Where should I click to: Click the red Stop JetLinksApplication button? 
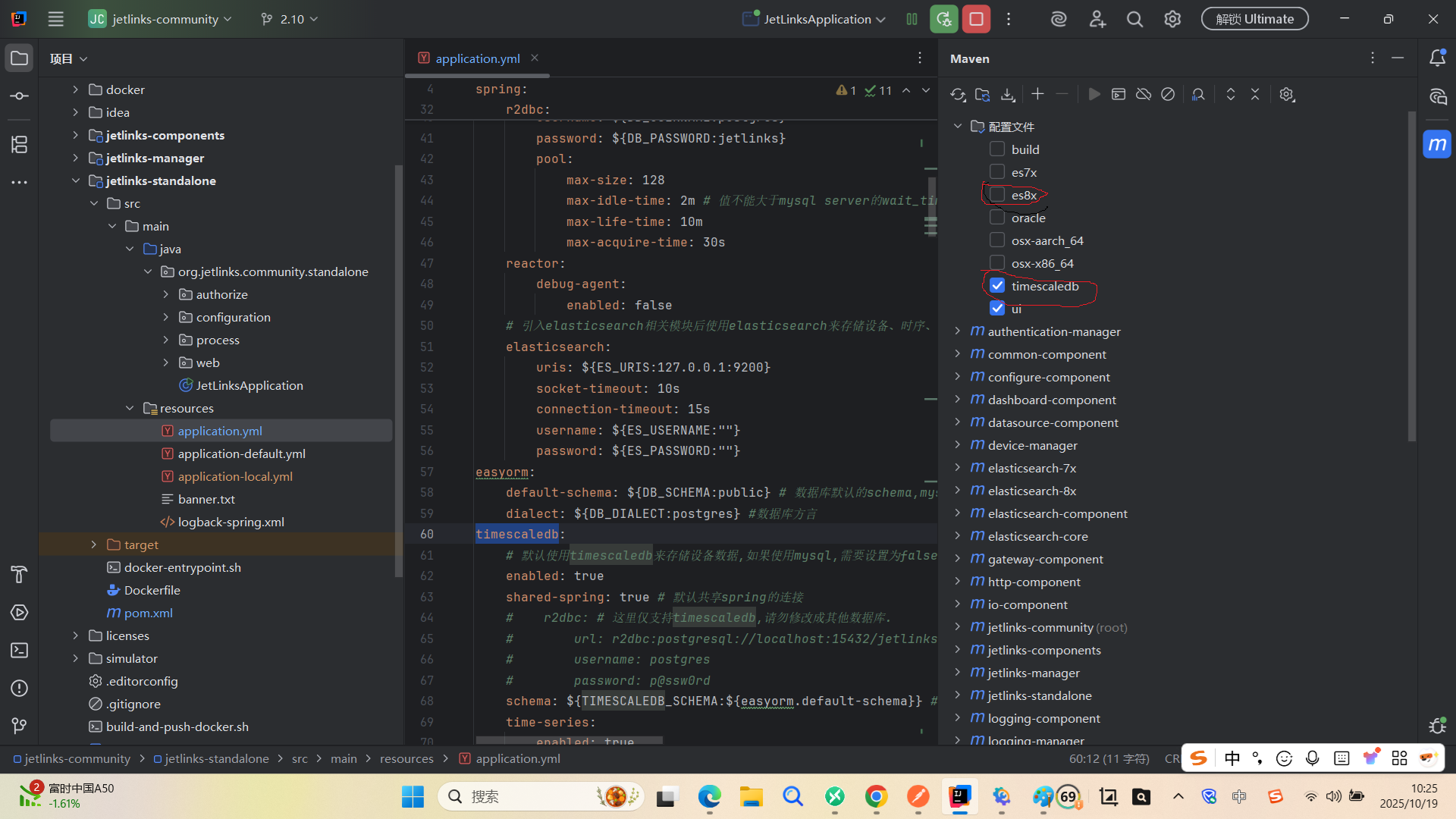976,19
